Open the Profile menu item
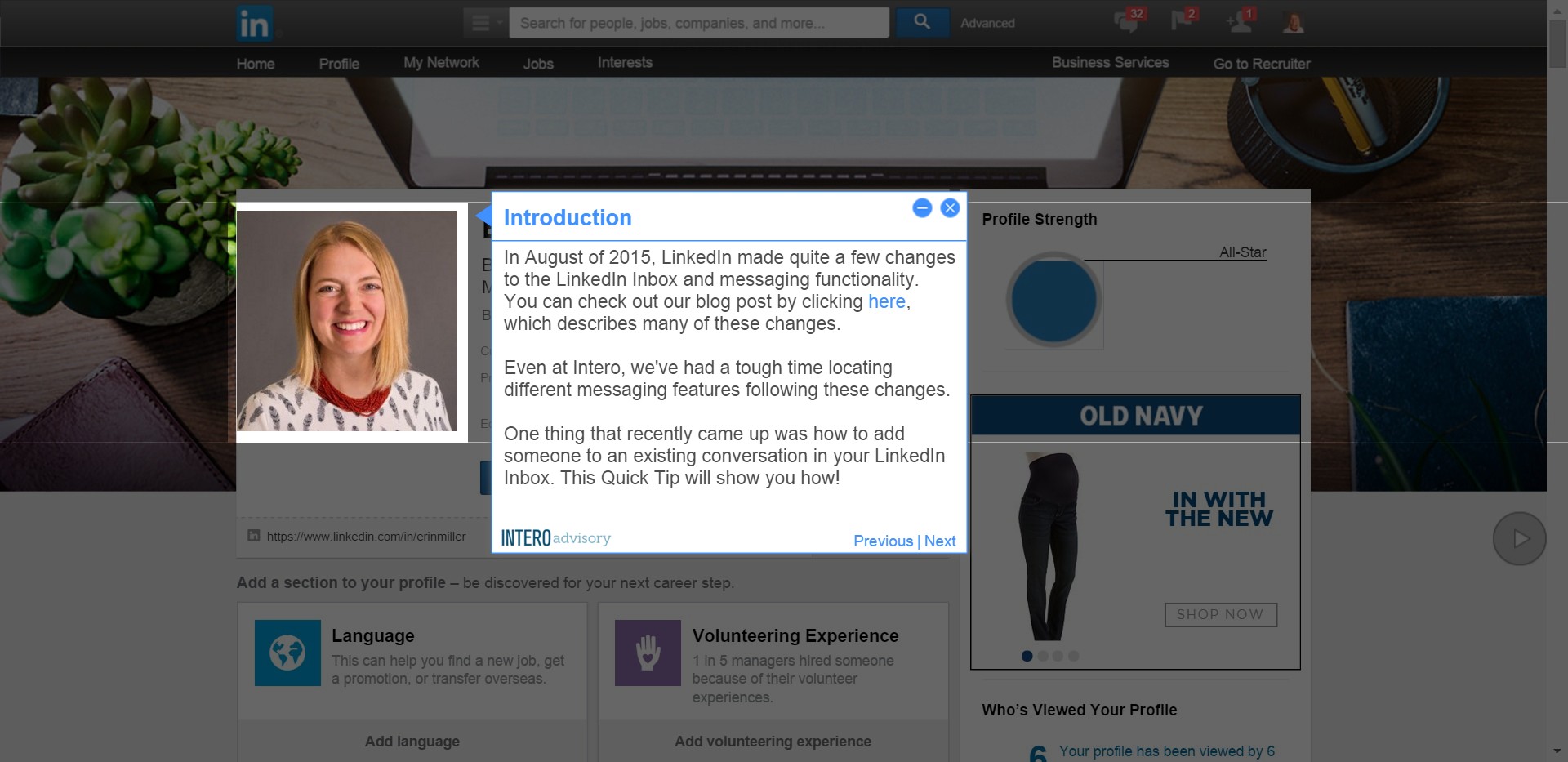The image size is (1568, 762). pos(339,64)
